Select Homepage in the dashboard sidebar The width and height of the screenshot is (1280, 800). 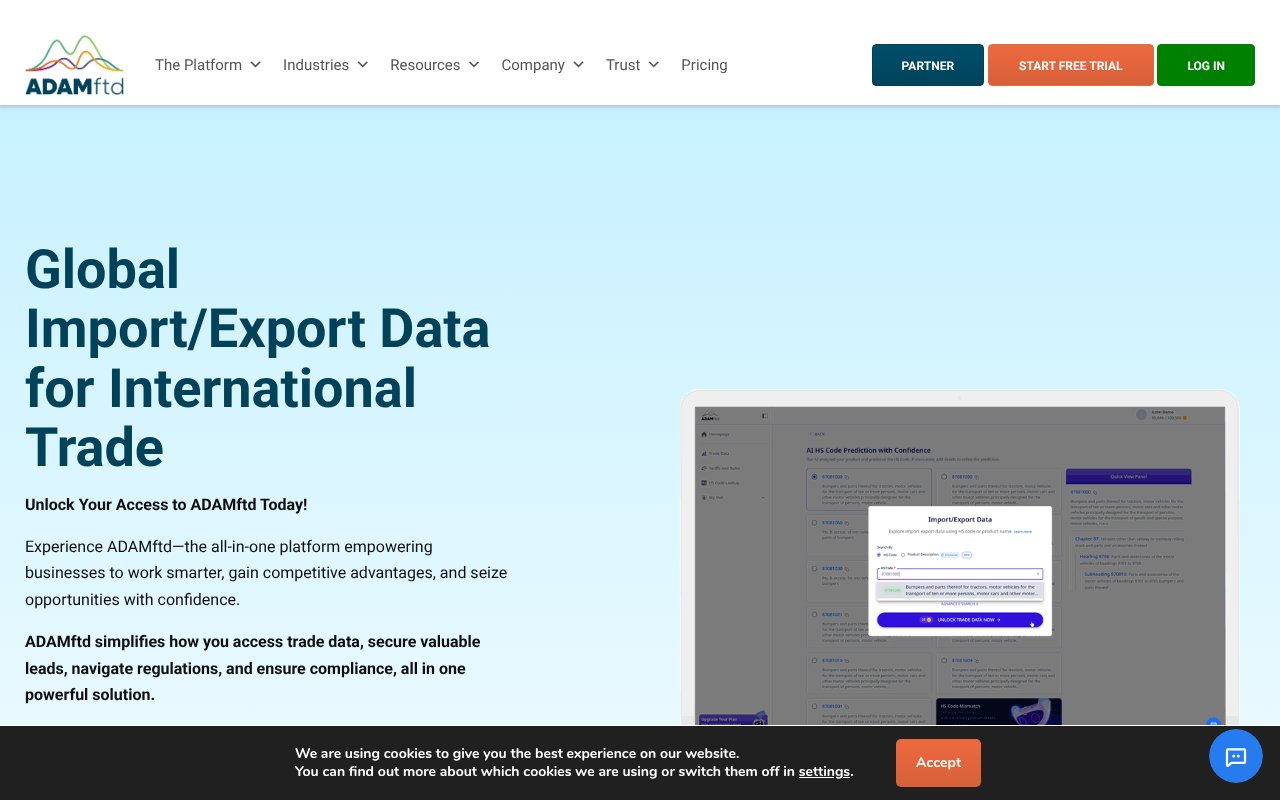pos(718,433)
